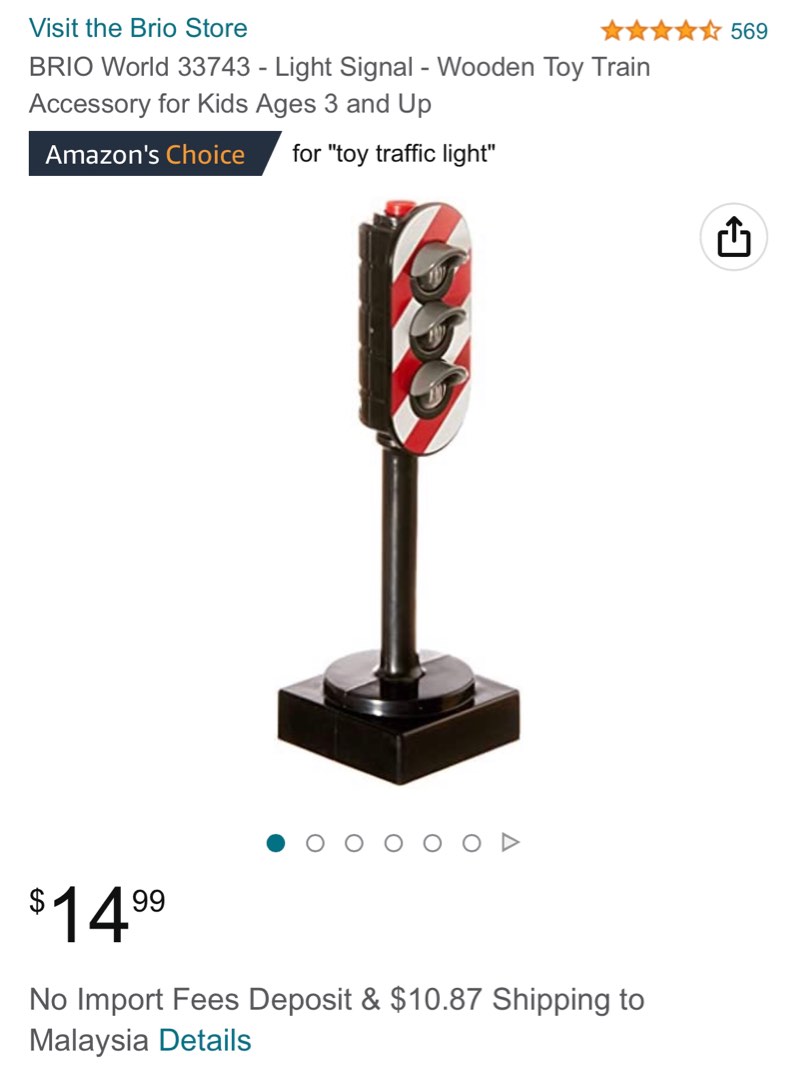This screenshot has width=798, height=1080.
Task: Select the fourth image carousel dot
Action: tap(393, 842)
